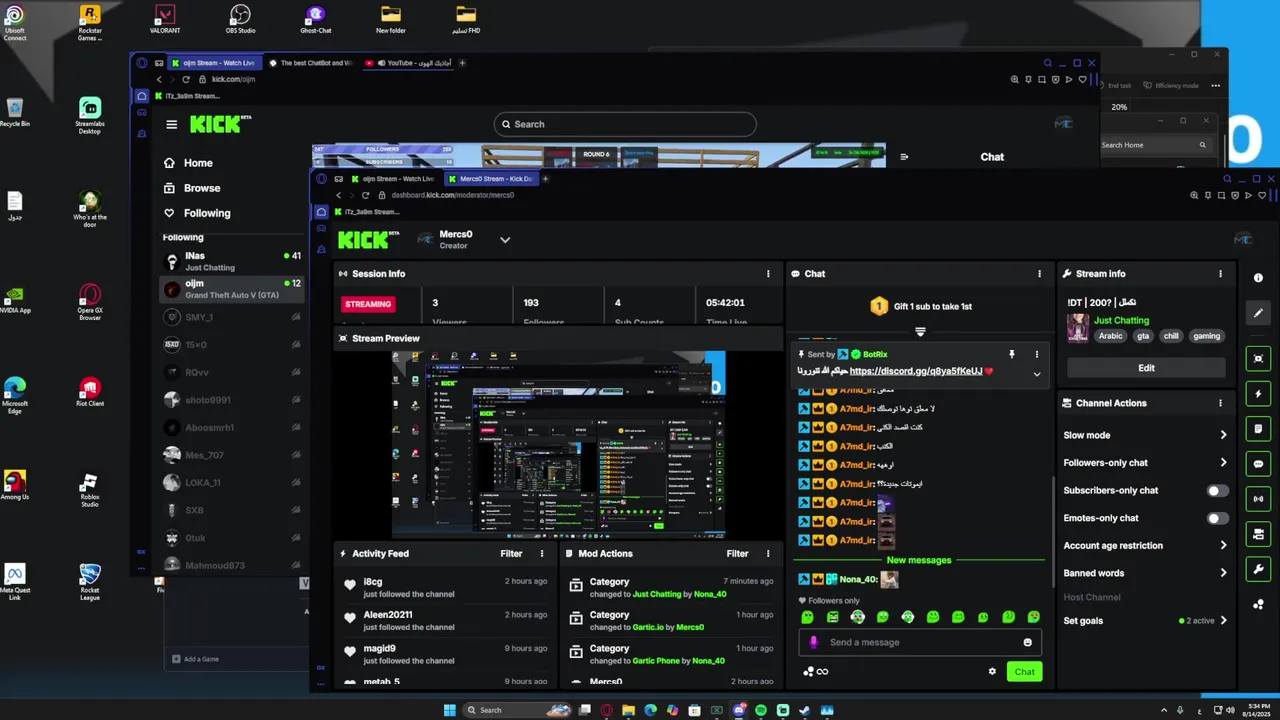The image size is (1280, 720).
Task: Switch to YouTube tab in back browser
Action: pos(410,63)
